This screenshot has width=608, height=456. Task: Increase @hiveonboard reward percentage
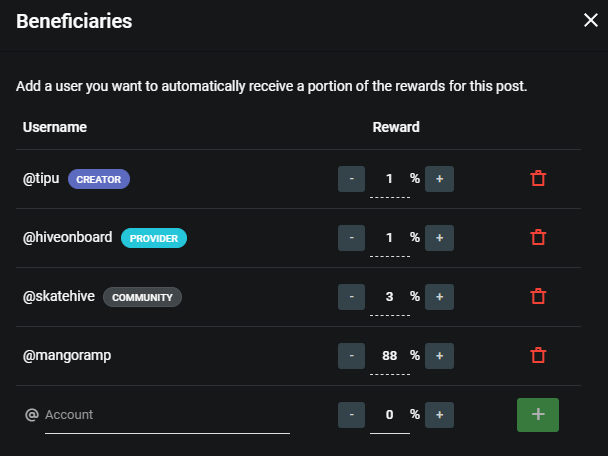pyautogui.click(x=439, y=238)
